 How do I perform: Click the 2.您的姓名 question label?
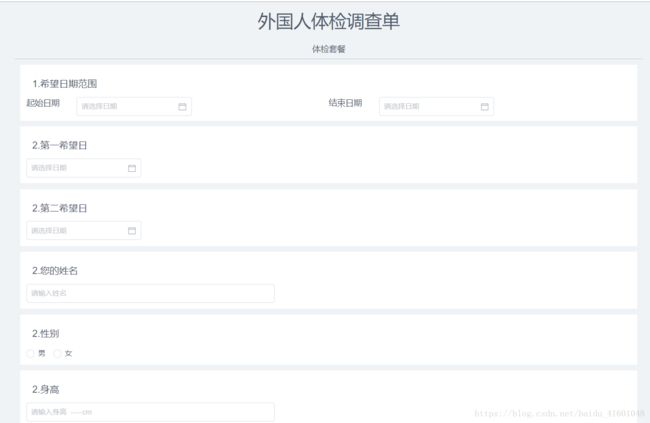(55, 271)
